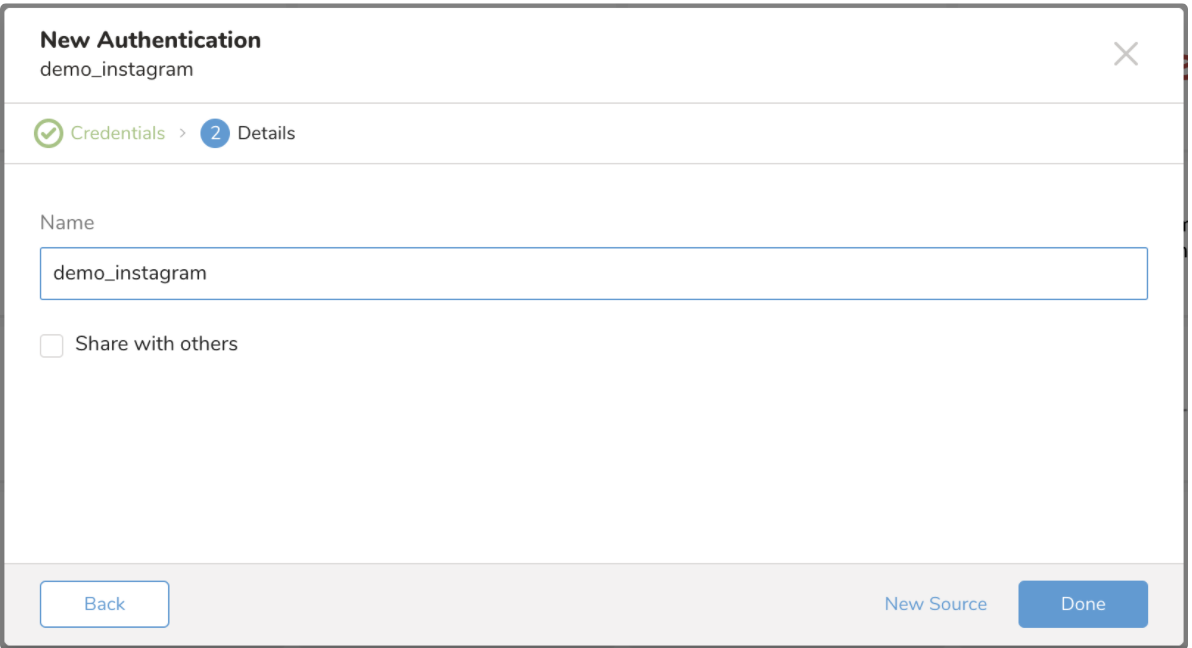This screenshot has height=648, width=1192.
Task: Click the Name field label
Action: pyautogui.click(x=67, y=223)
